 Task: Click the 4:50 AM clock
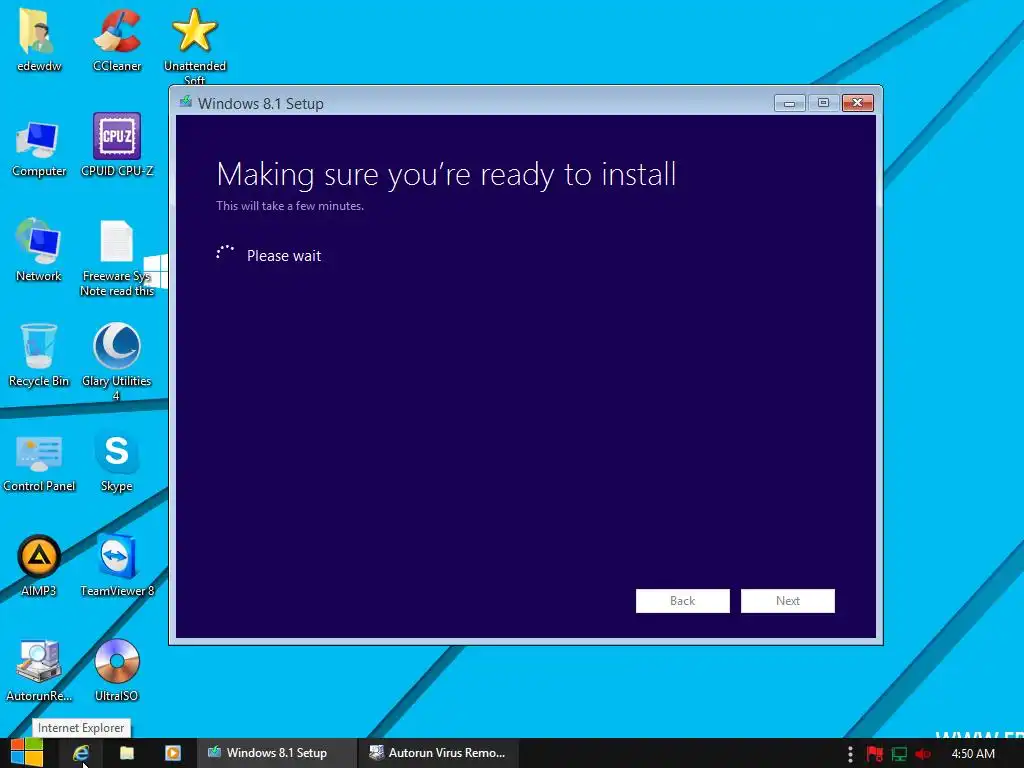pyautogui.click(x=973, y=754)
